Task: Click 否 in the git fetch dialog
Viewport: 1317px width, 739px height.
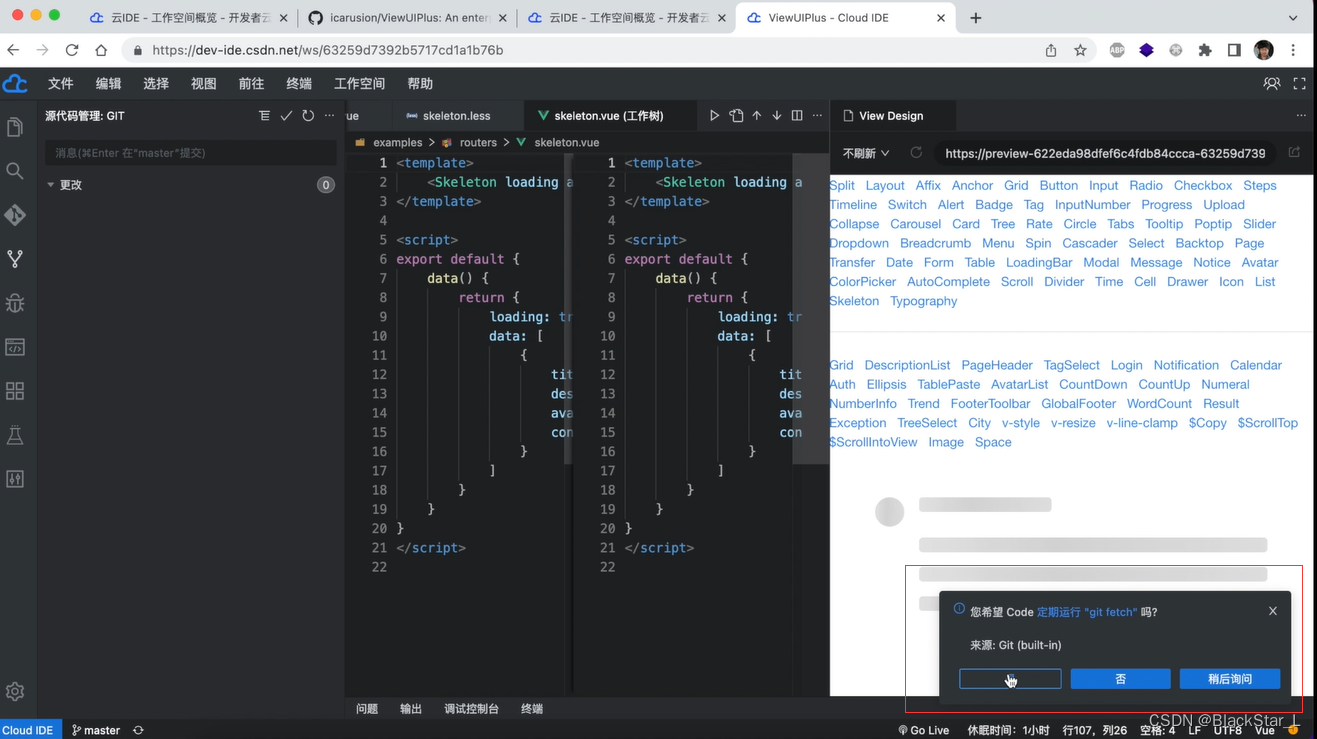Action: tap(1120, 679)
